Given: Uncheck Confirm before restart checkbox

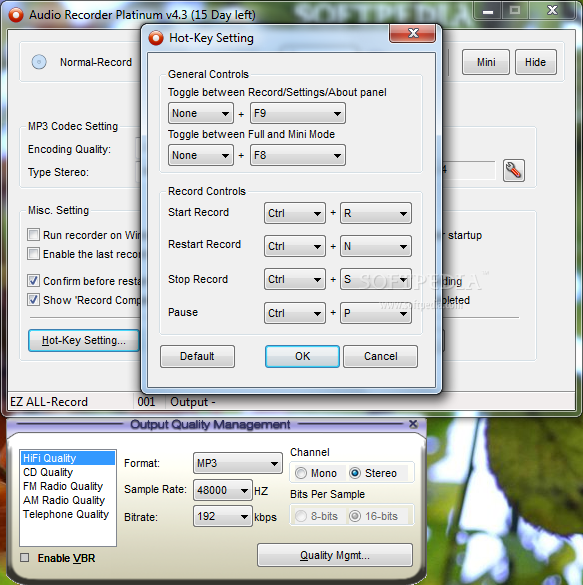Looking at the screenshot, I should [33, 281].
